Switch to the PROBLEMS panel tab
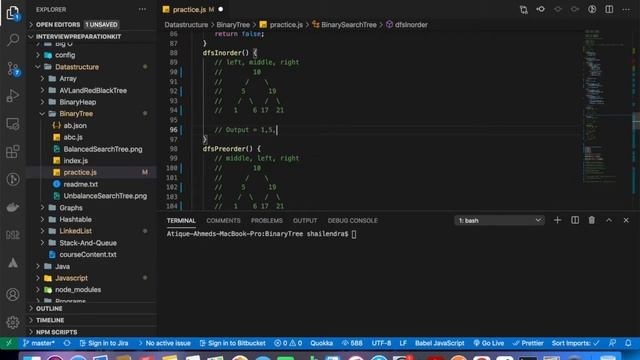 (x=267, y=220)
